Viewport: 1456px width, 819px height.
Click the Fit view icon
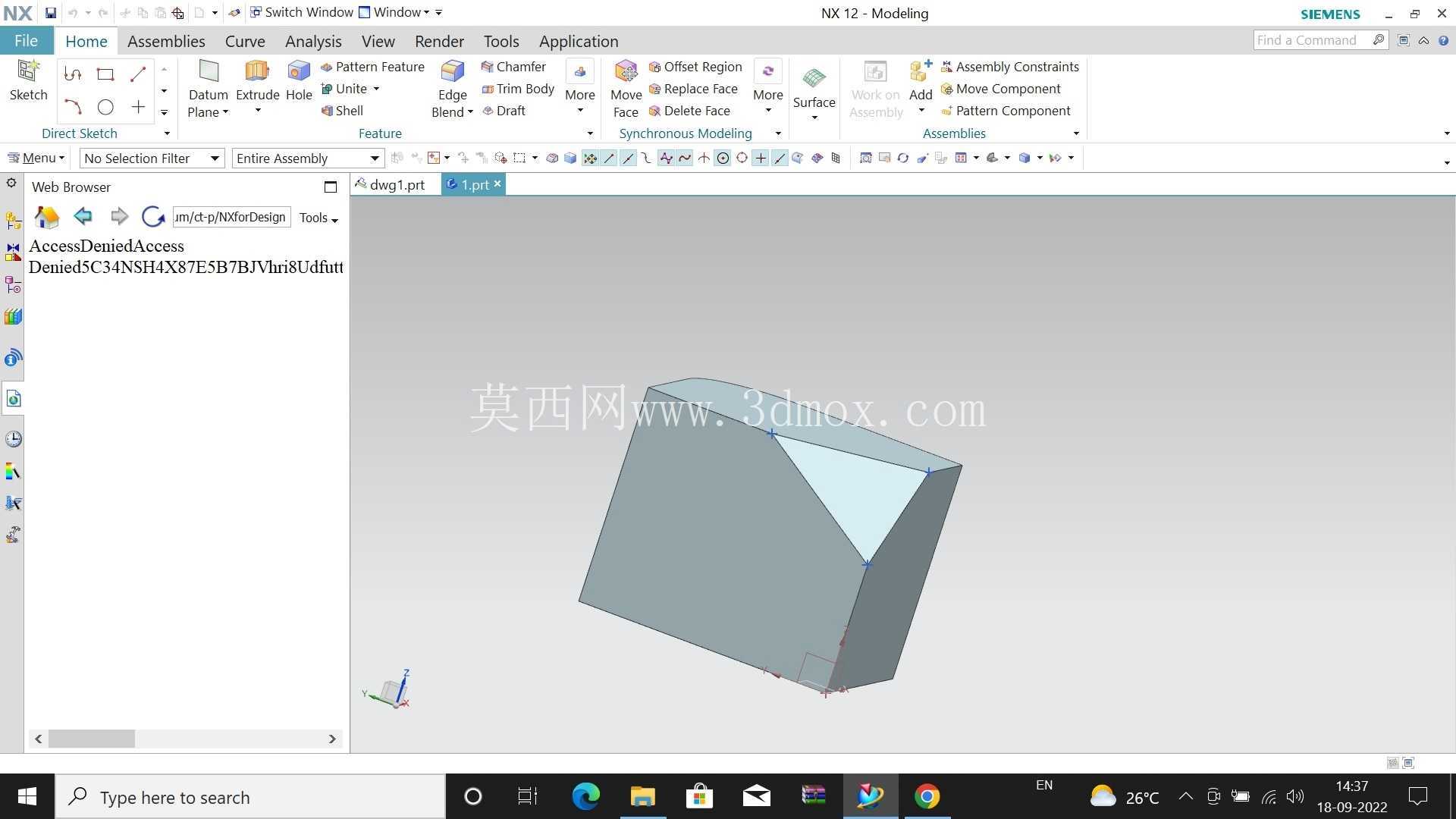(x=865, y=158)
